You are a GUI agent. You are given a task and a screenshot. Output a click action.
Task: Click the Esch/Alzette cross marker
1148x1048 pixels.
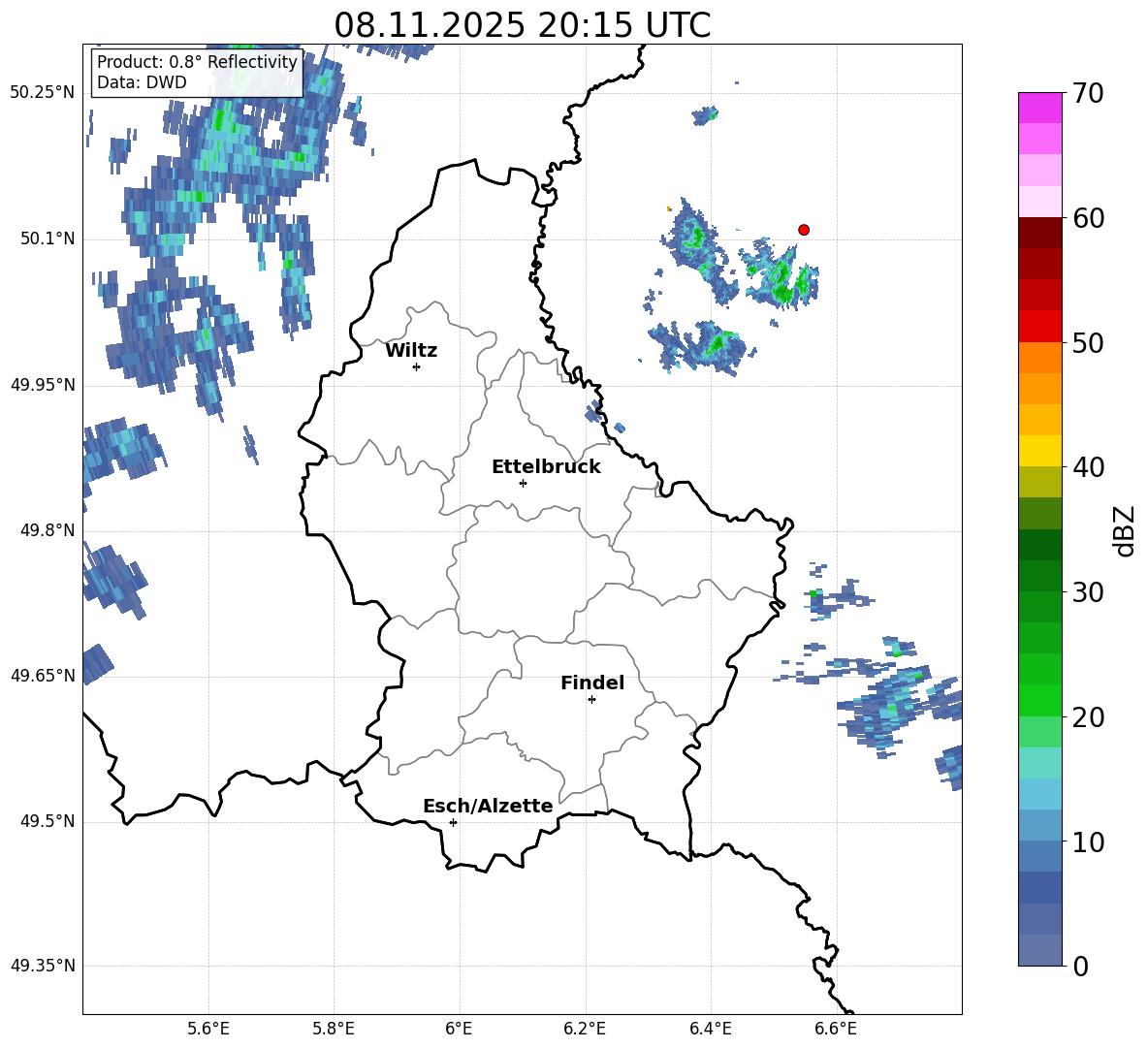(453, 822)
